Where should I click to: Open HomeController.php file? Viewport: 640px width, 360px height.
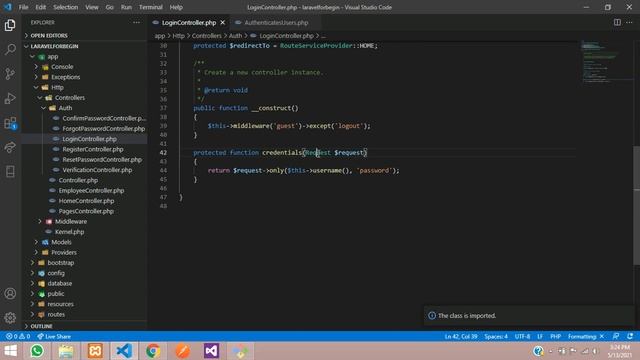coord(85,201)
